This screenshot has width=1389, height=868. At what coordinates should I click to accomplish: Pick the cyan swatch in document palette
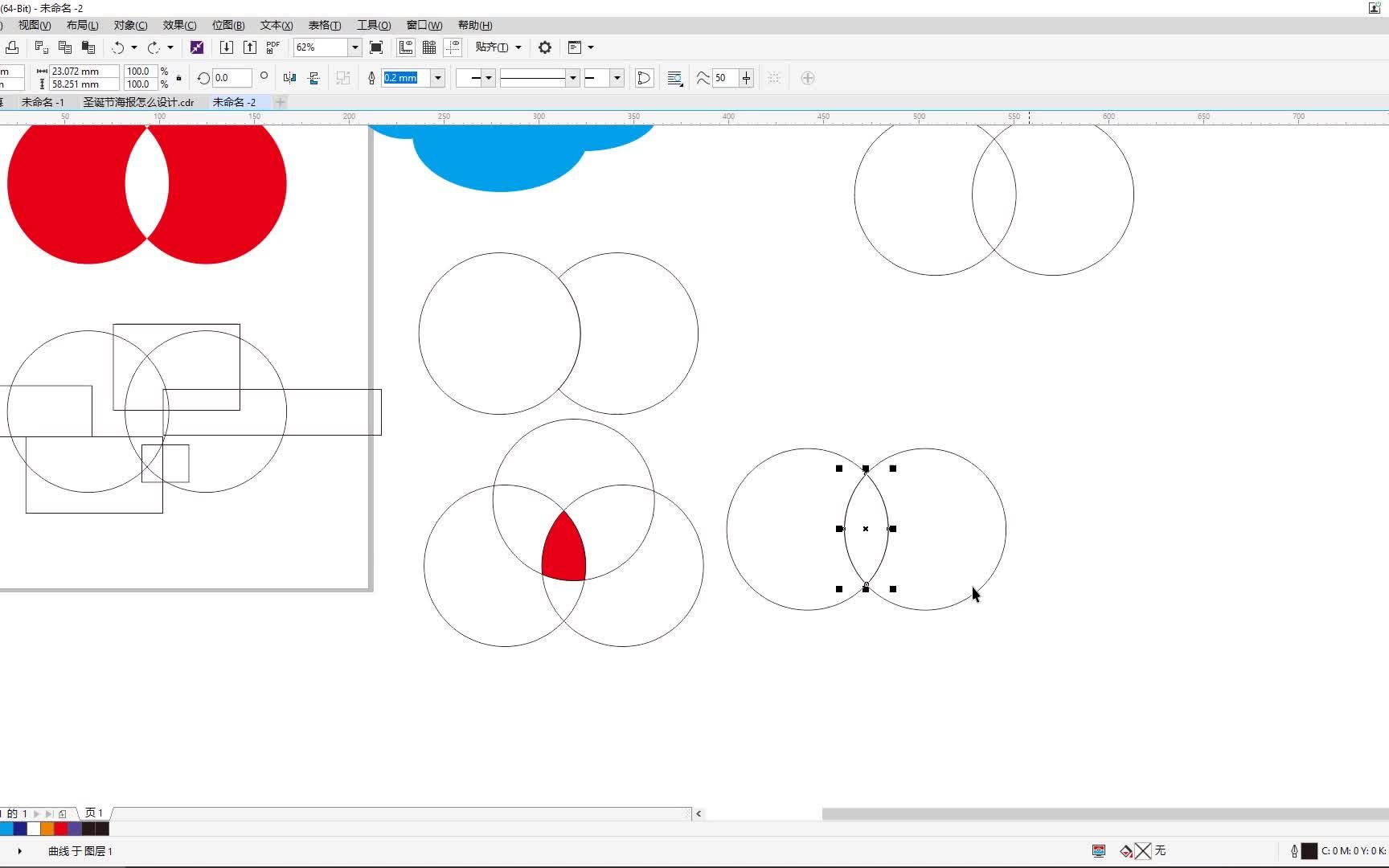click(x=6, y=829)
